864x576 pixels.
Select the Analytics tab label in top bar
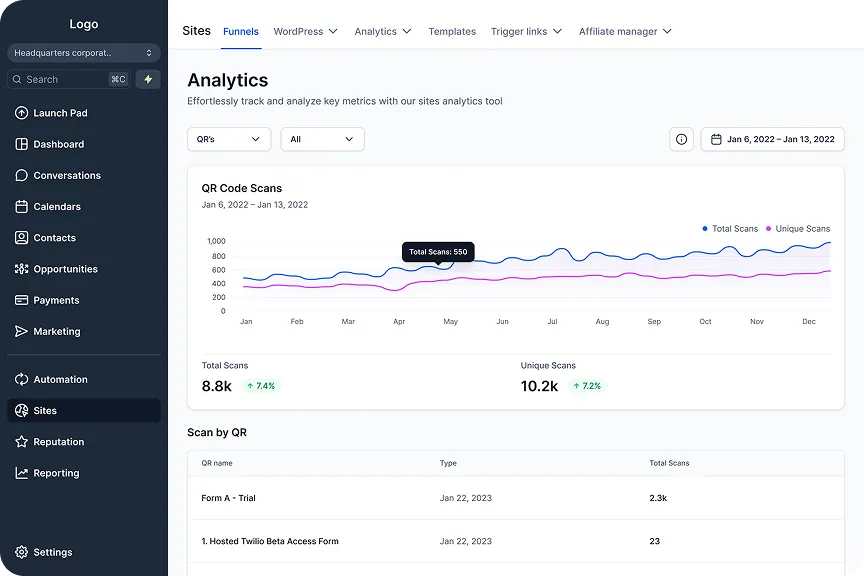pos(375,31)
